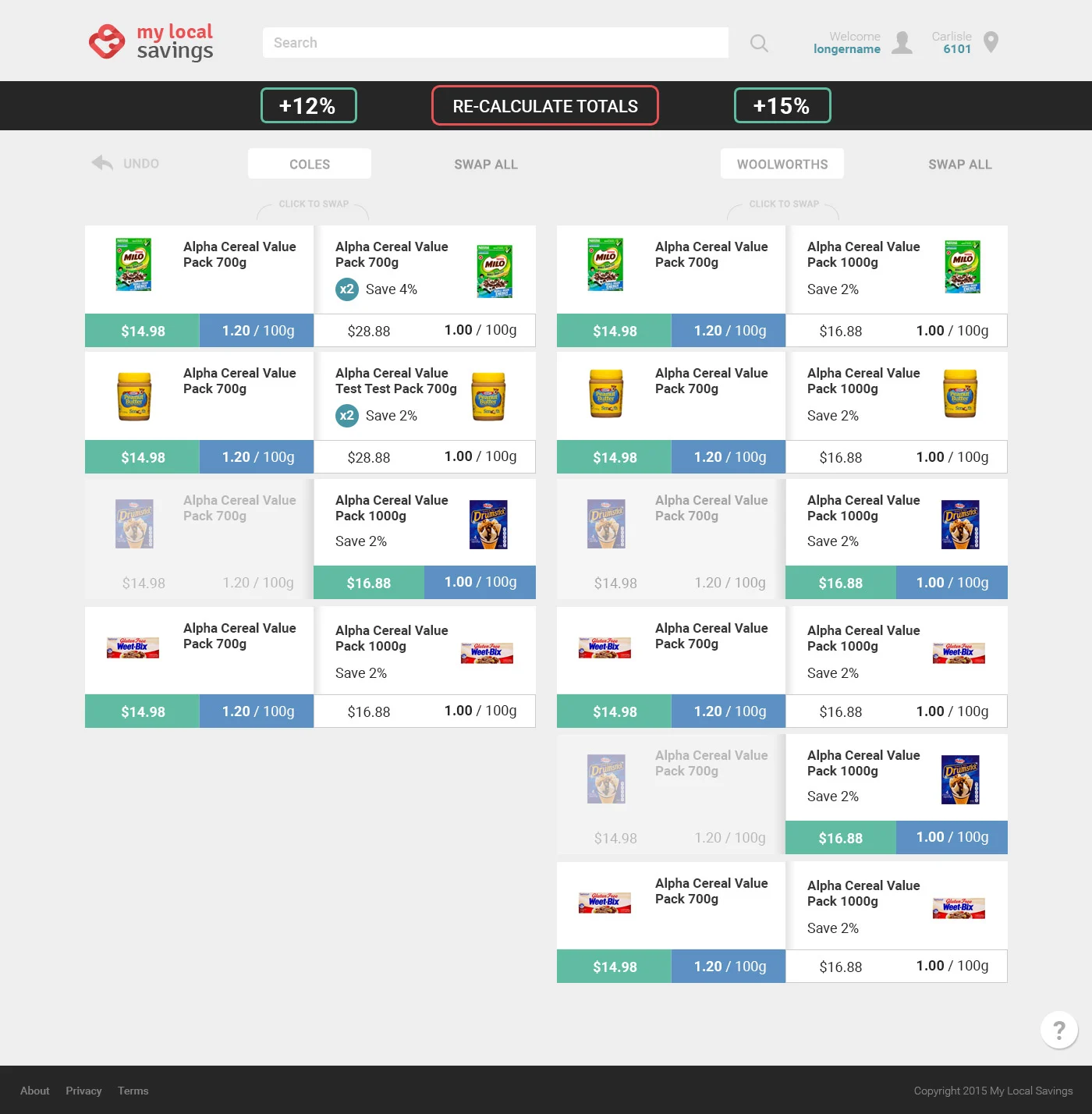Click the +12% savings badge
Screen dimensions: 1092x1114
308,105
